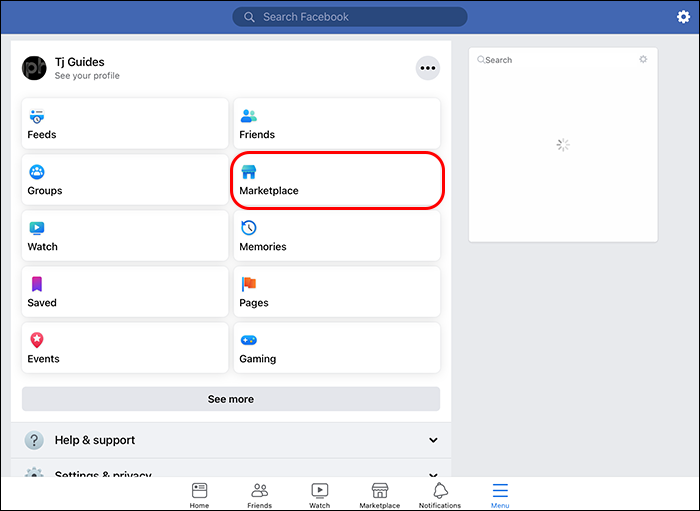Open the Events label

click(43, 359)
